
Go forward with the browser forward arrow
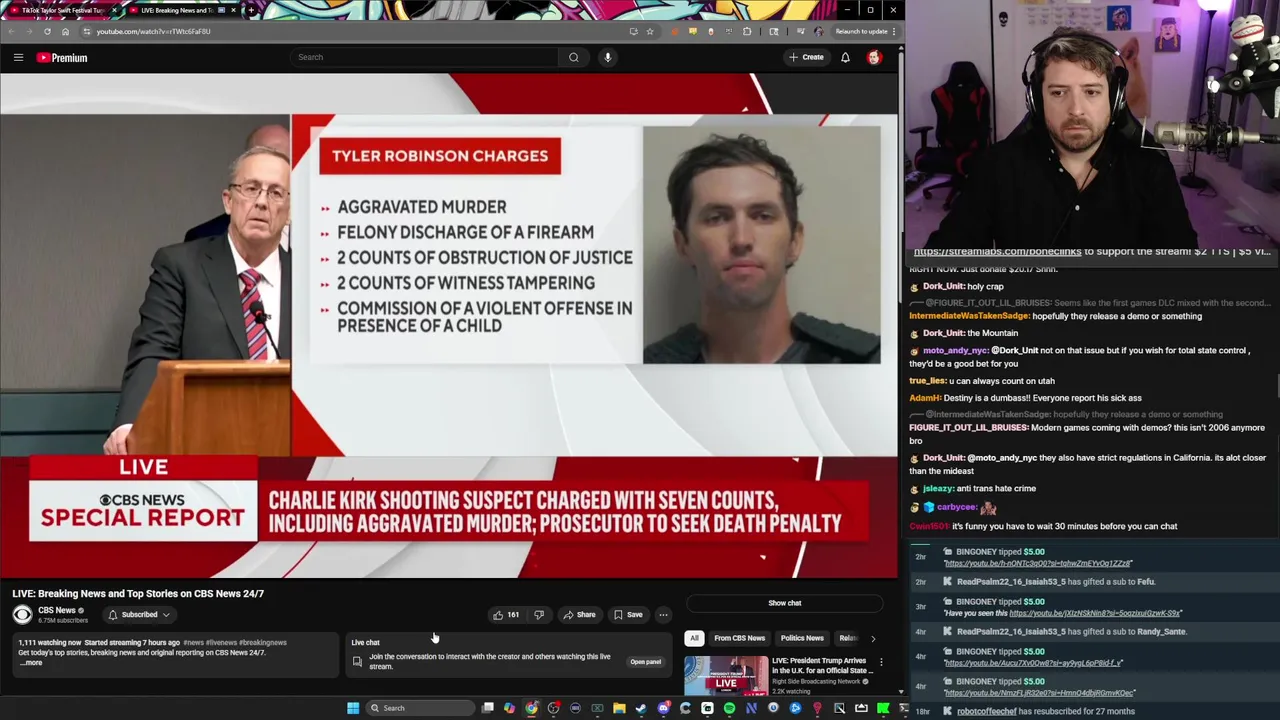coord(29,31)
